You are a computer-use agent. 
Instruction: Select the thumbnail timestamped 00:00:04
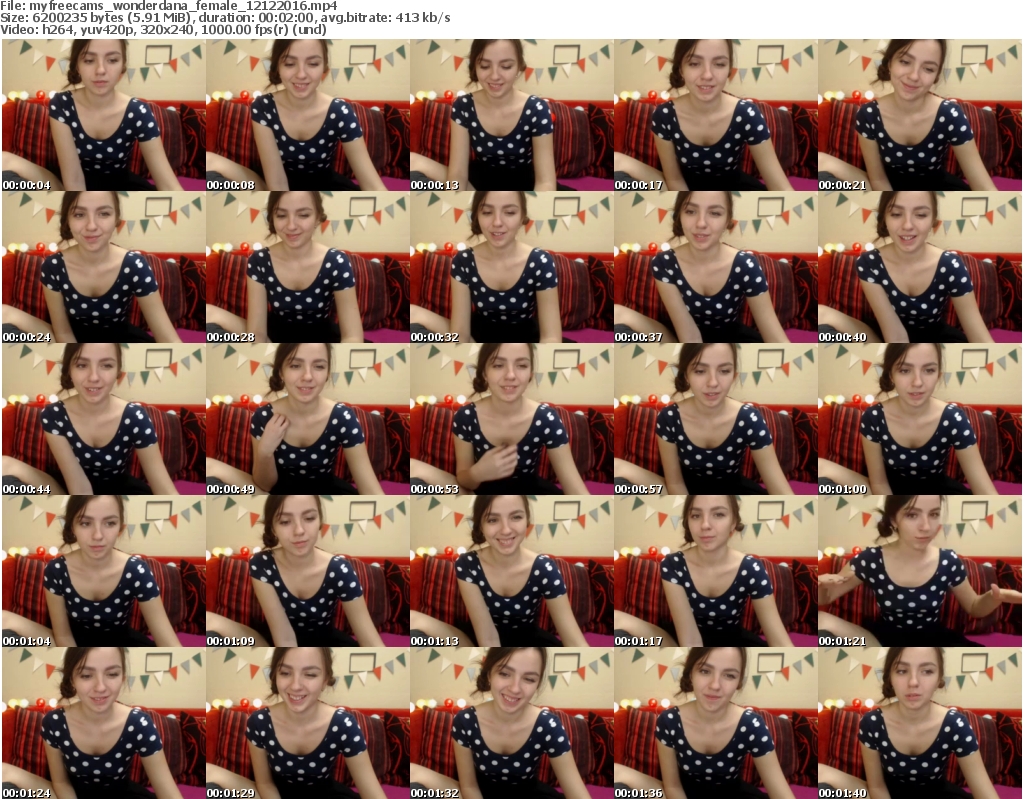pos(104,115)
